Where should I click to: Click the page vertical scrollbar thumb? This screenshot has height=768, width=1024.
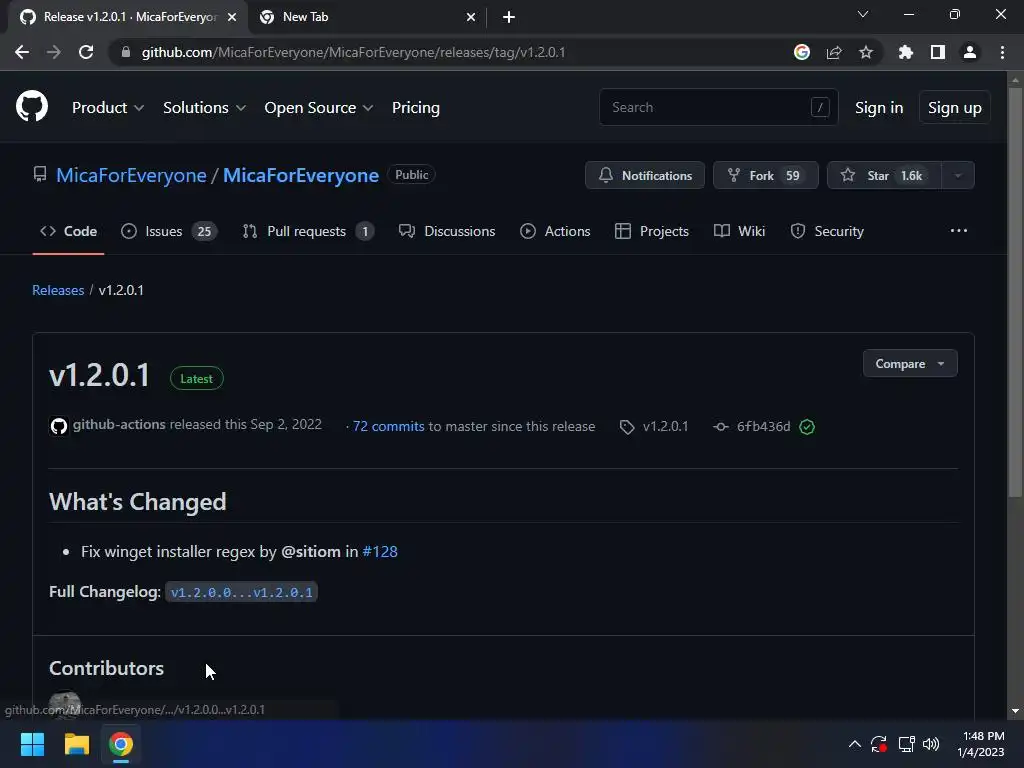tap(1015, 292)
